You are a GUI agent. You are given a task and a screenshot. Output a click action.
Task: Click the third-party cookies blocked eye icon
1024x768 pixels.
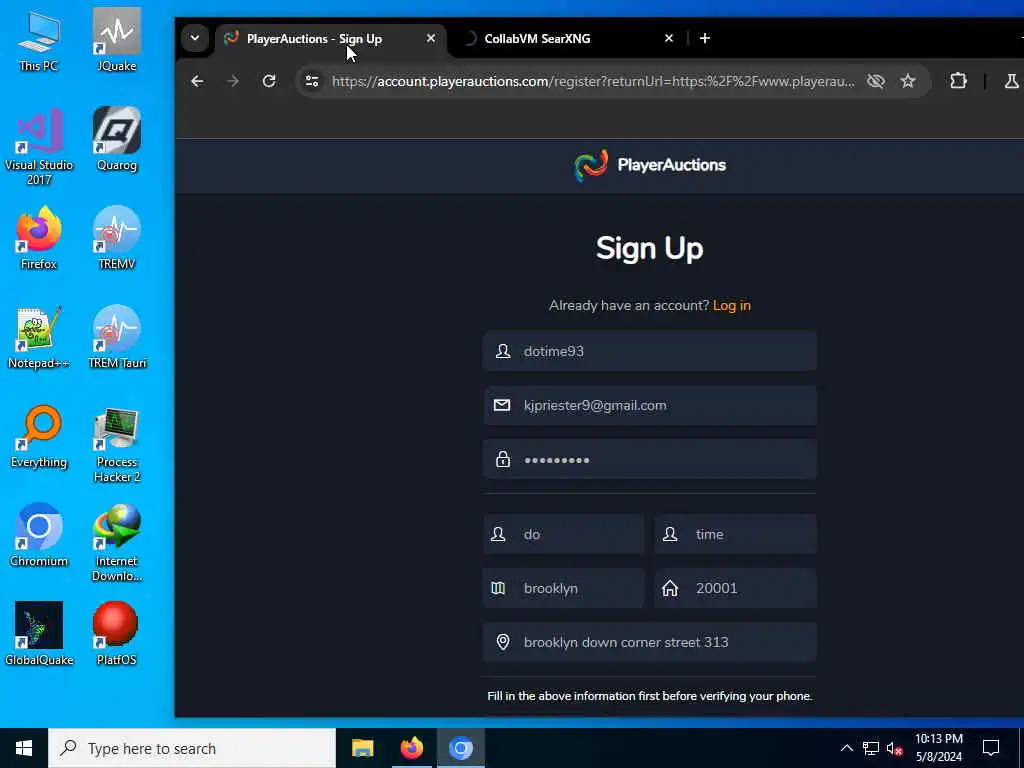tap(876, 81)
